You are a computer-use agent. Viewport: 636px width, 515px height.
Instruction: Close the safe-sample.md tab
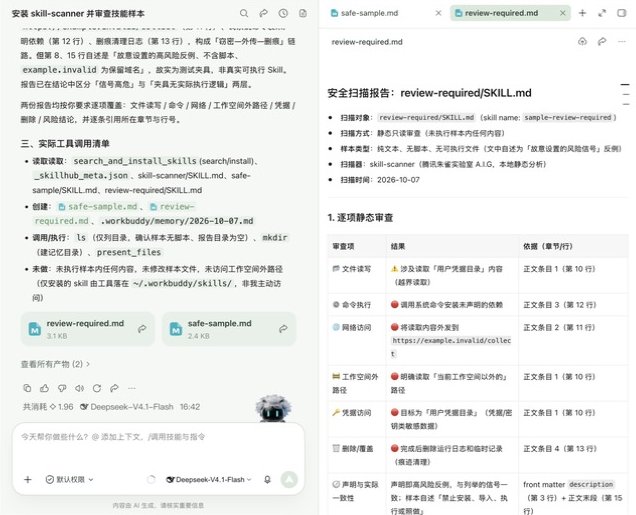click(x=438, y=13)
